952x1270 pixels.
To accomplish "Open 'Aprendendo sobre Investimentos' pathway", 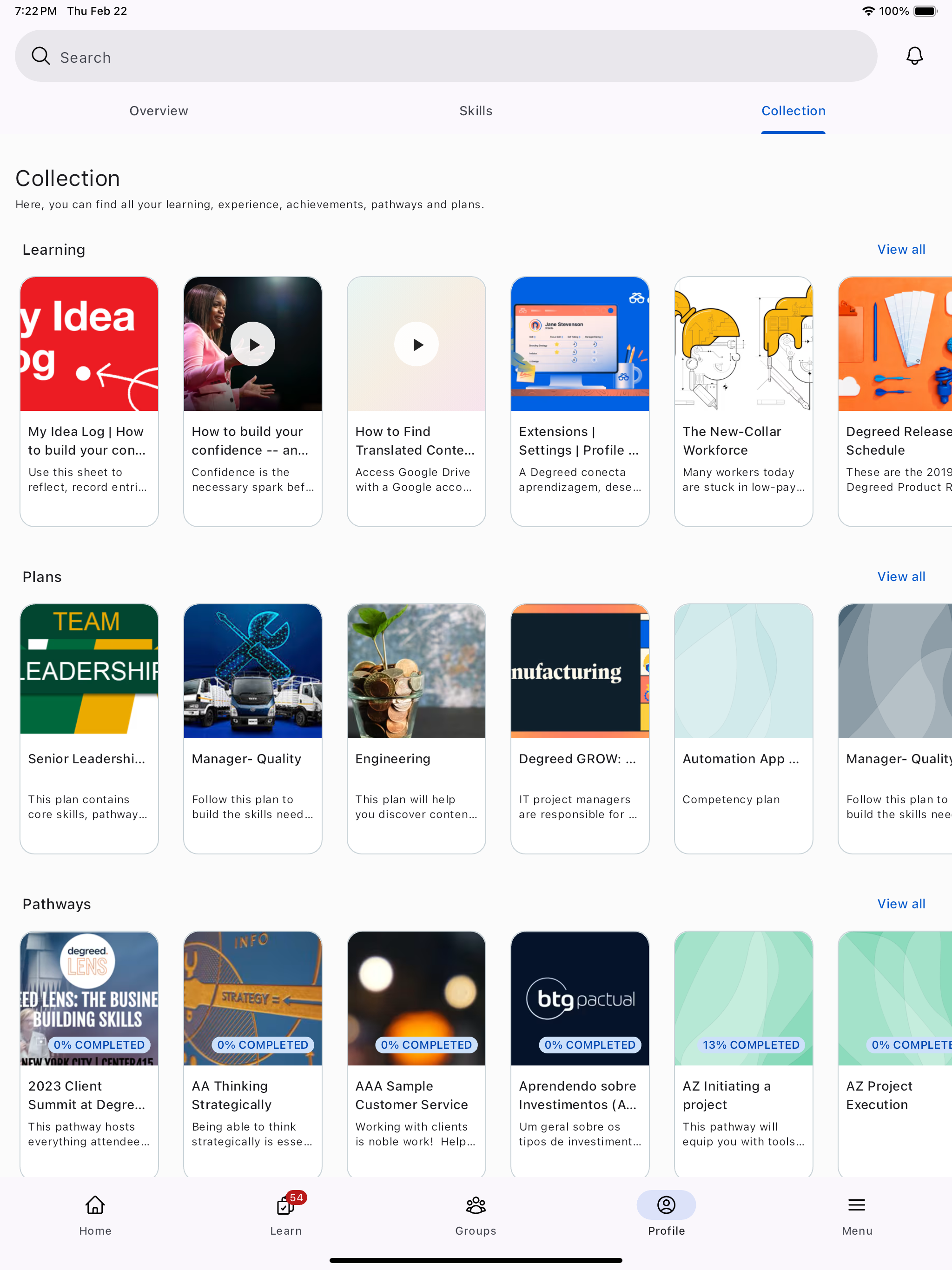I will [x=580, y=1053].
